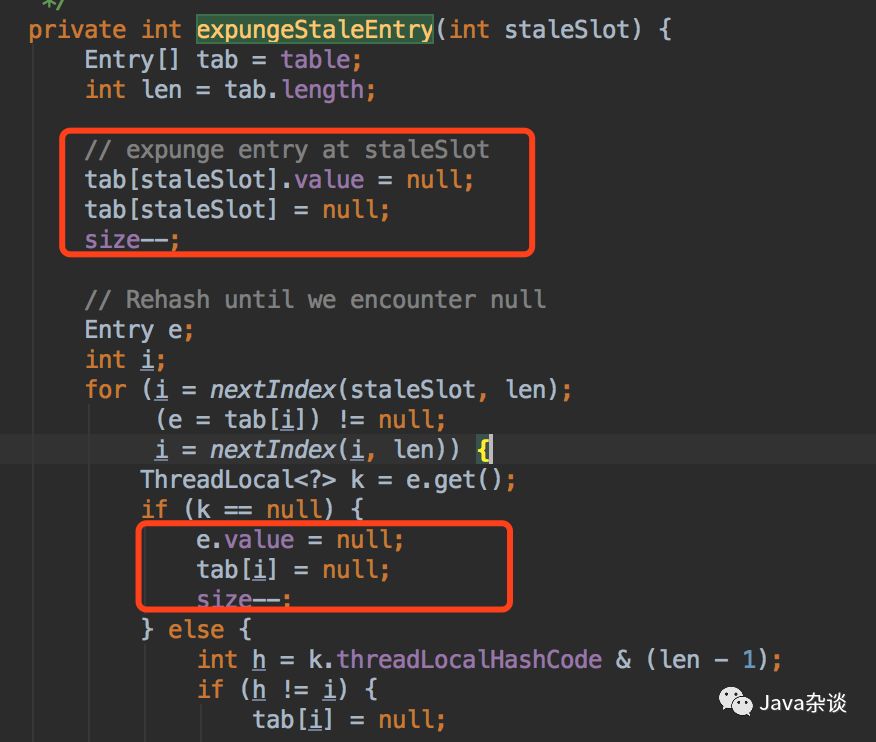Click "threadLocalHashCode" field
The height and width of the screenshot is (742, 876).
coord(469,660)
